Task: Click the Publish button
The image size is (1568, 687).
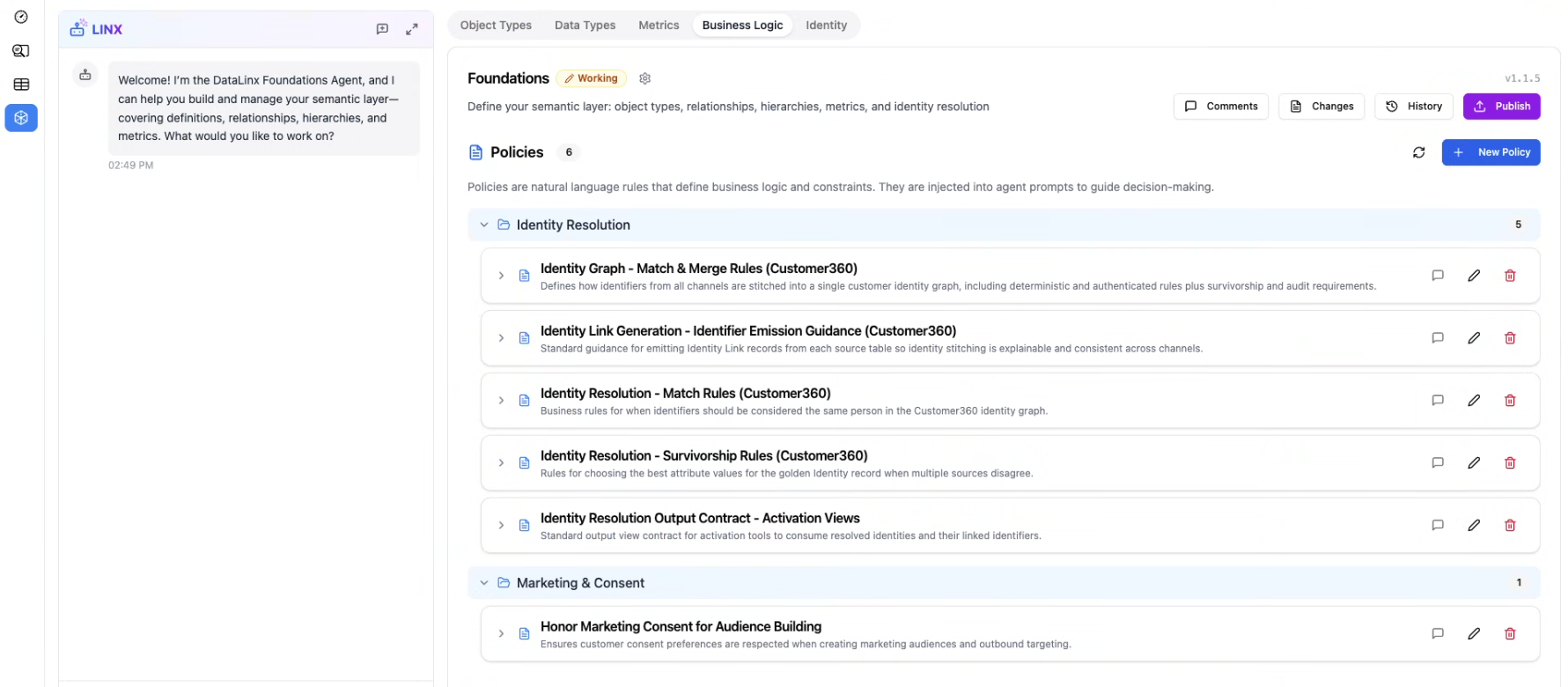Action: (1501, 107)
